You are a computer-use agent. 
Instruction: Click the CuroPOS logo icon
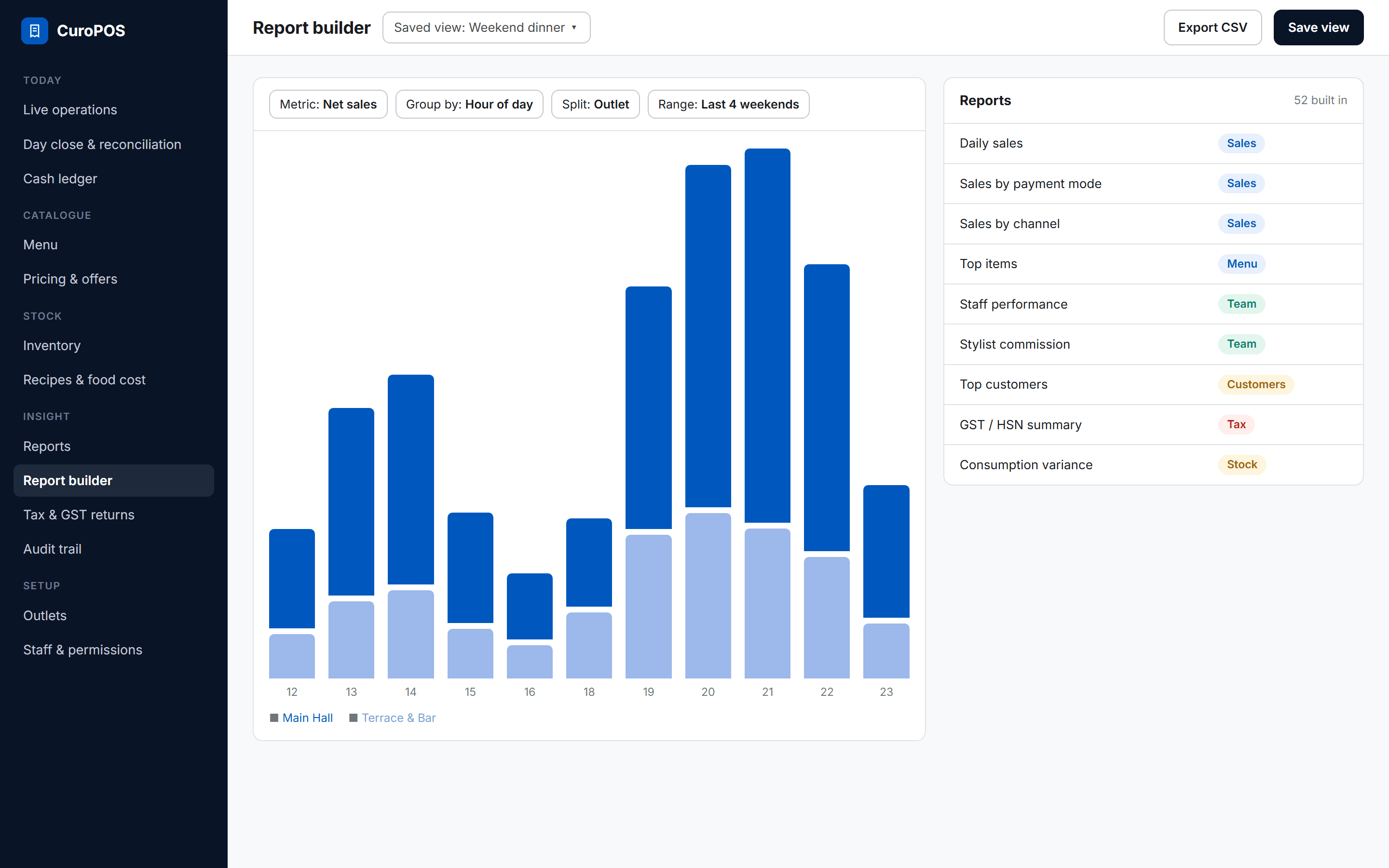tap(34, 30)
